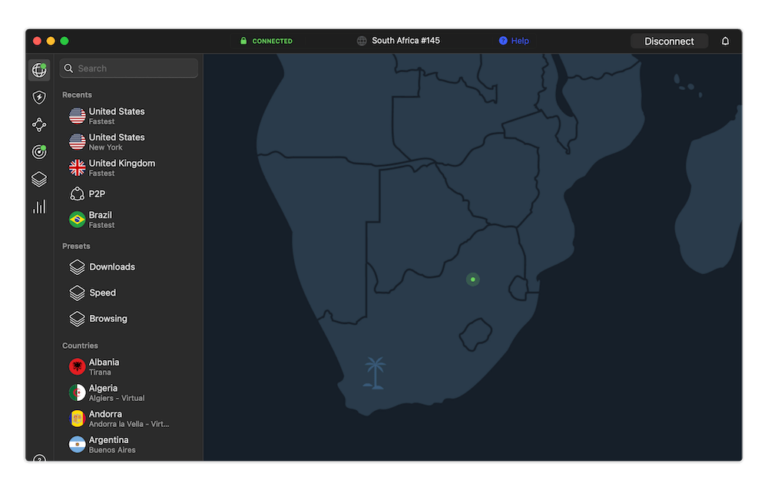
Task: Activate the Downloads preset
Action: pos(111,267)
